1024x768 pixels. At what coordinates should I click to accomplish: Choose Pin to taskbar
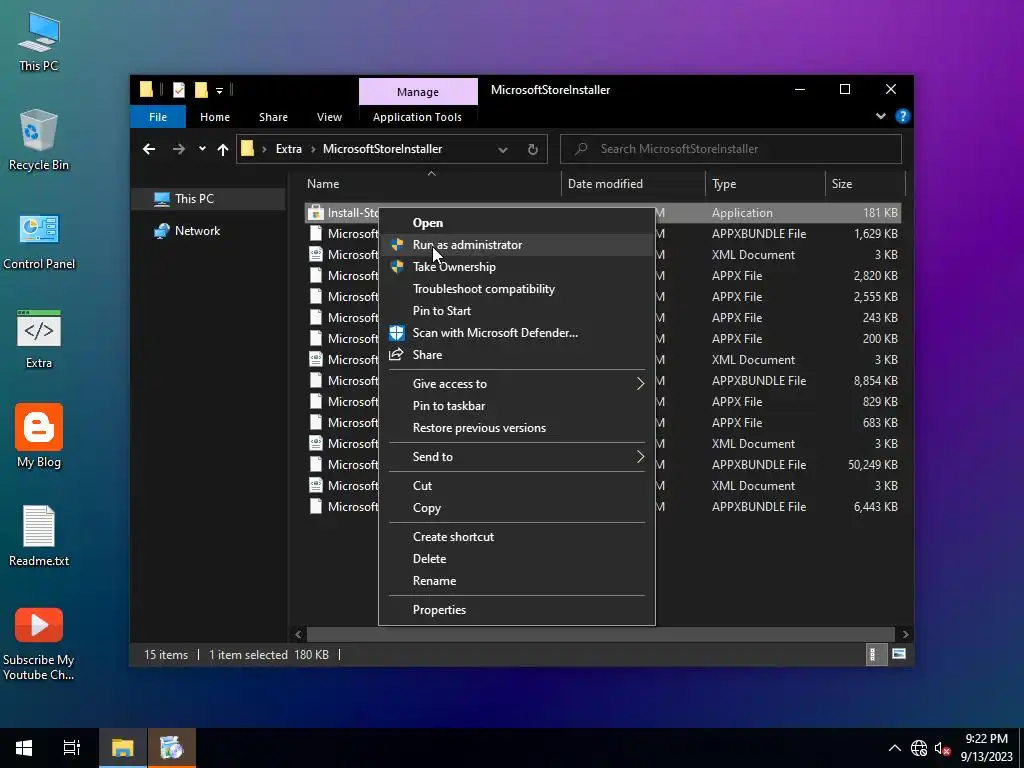click(x=517, y=406)
